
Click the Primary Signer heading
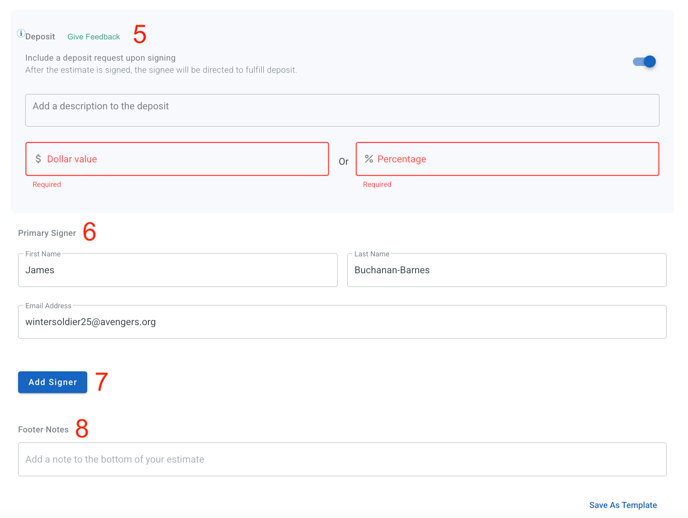47,233
